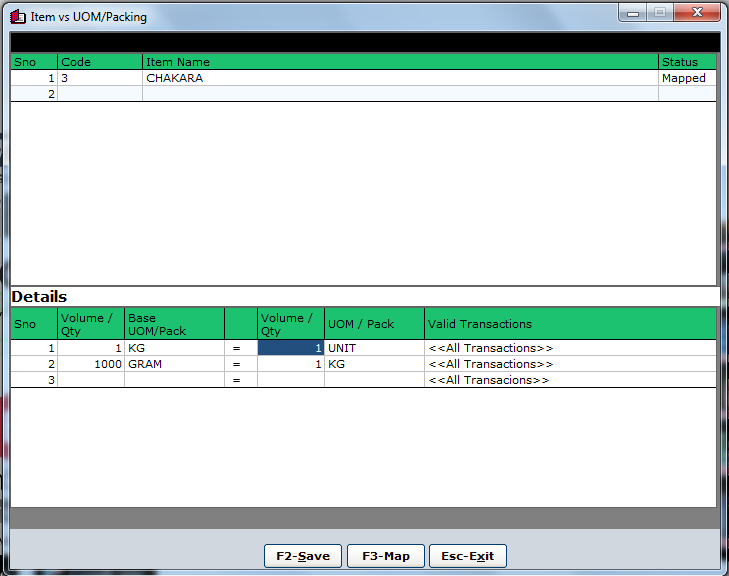Click the Esc-Exit button

click(x=468, y=556)
